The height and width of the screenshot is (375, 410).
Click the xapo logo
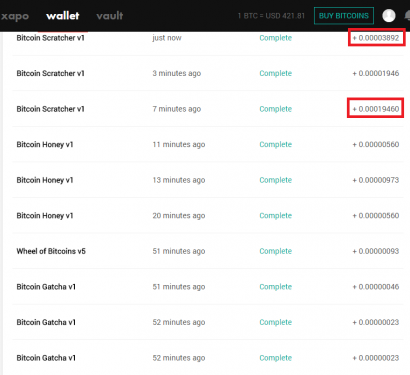point(15,16)
